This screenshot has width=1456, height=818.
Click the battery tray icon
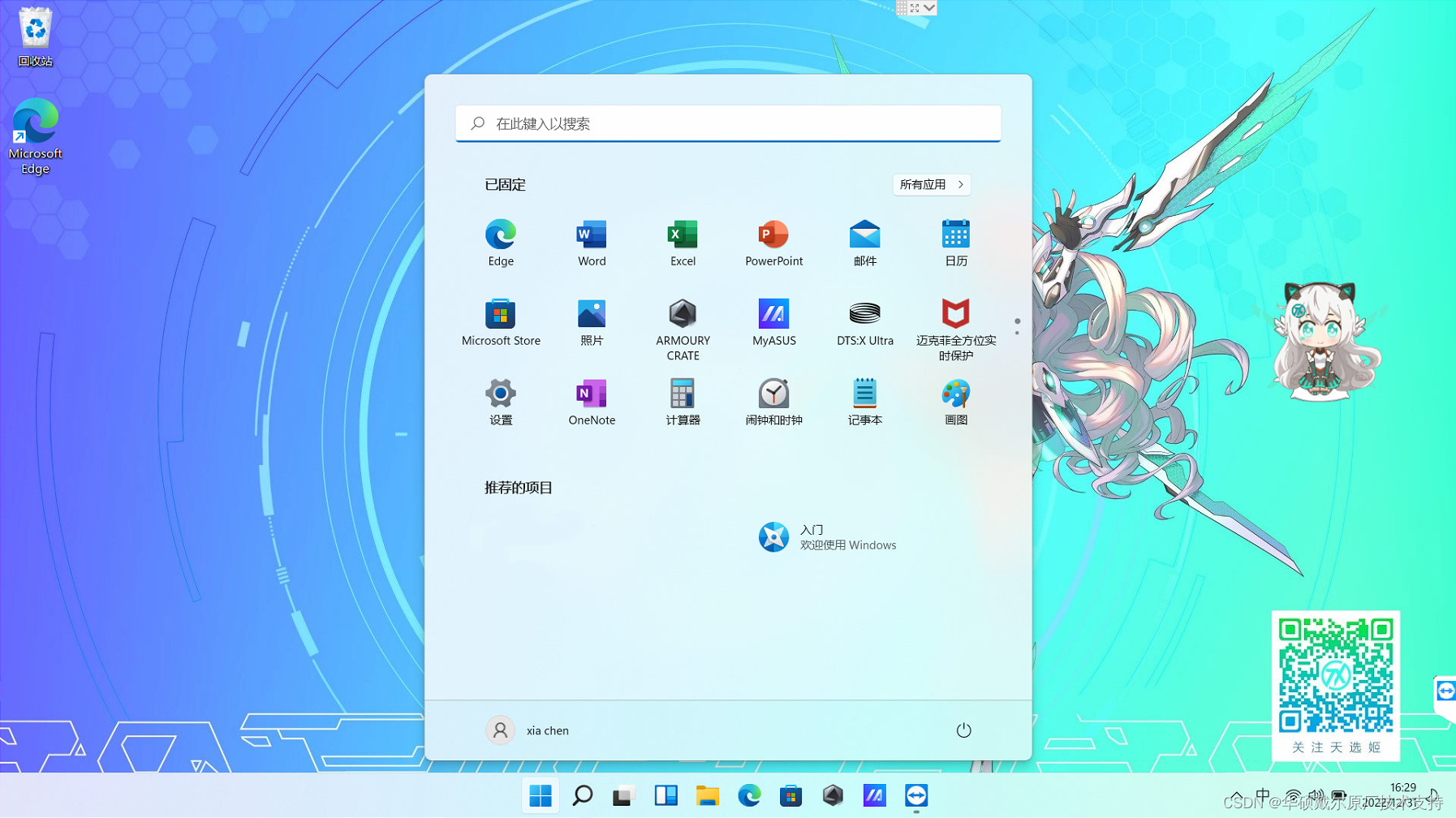click(1339, 797)
